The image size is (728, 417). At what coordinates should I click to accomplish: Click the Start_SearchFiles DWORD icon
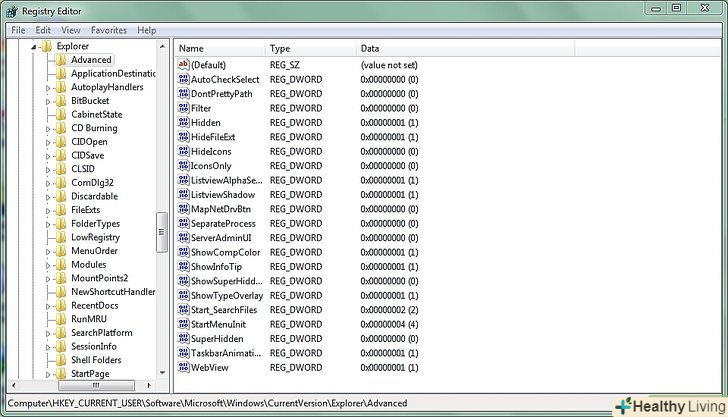pos(183,309)
